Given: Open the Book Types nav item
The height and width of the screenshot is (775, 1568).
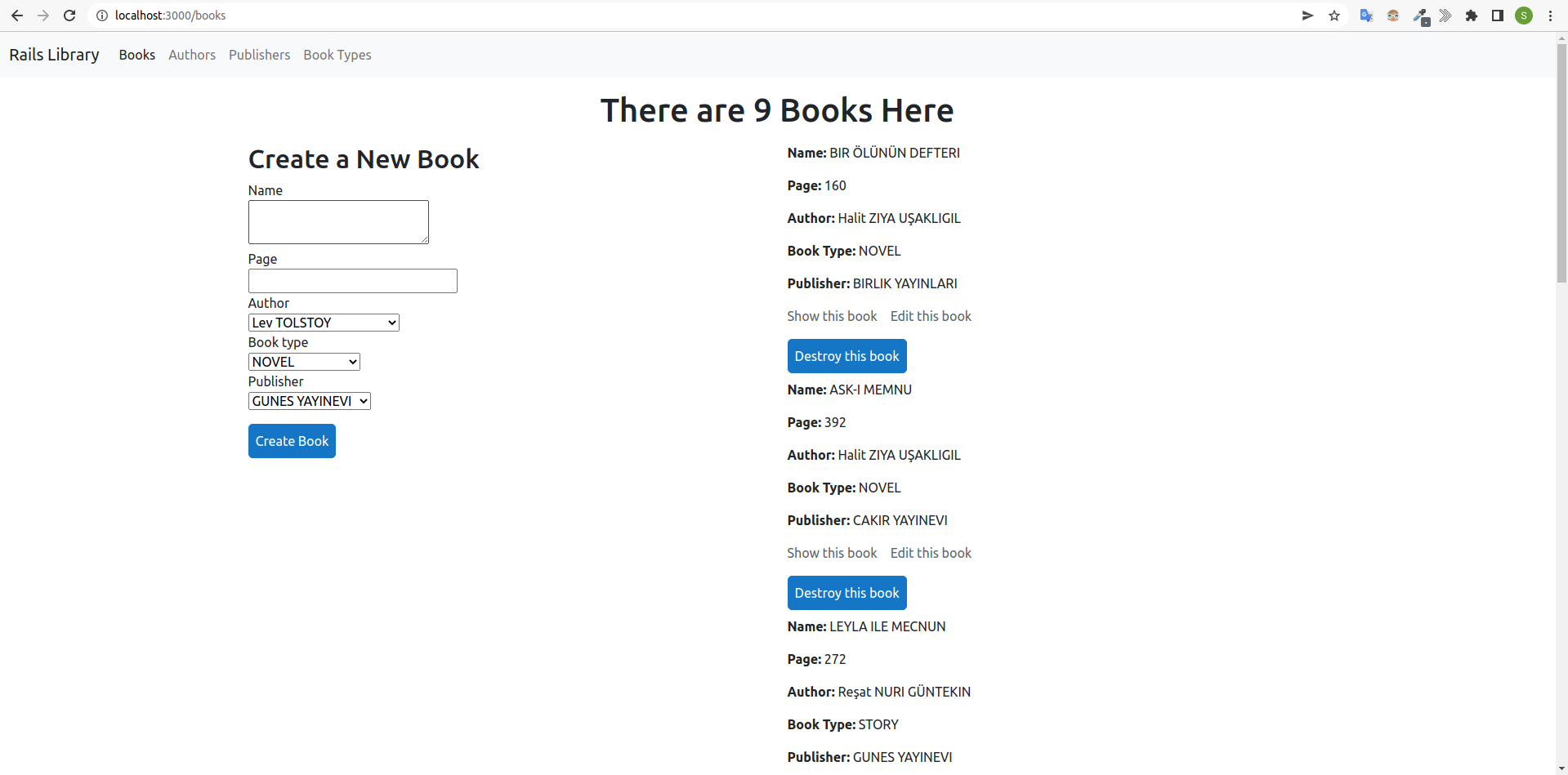Looking at the screenshot, I should (337, 55).
